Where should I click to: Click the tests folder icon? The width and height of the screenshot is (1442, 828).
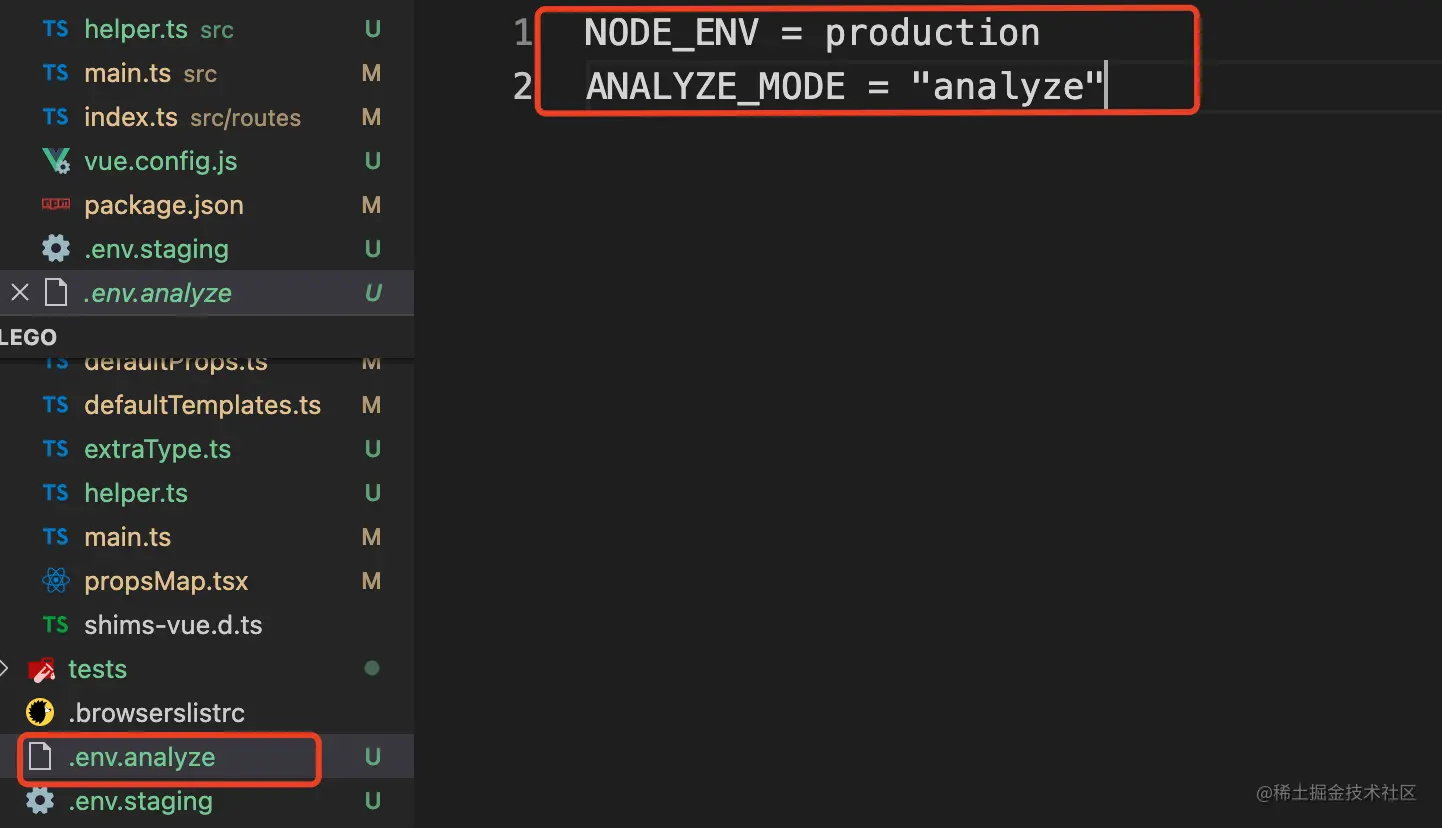(x=40, y=669)
